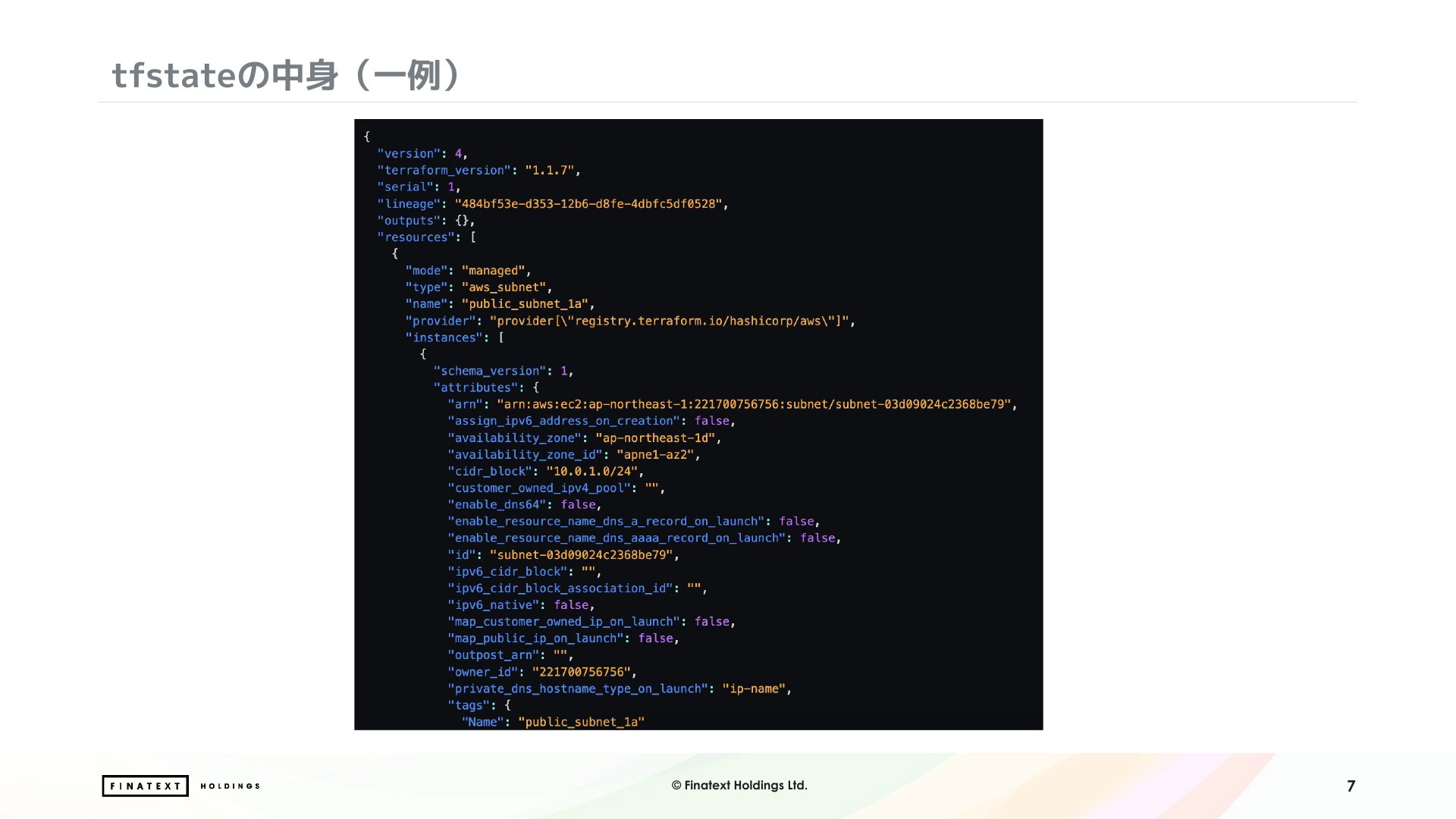The height and width of the screenshot is (819, 1456).
Task: Select the lineage value 484bf53e-d353-12b6-d8fe-4dbfc5df0528
Action: [588, 203]
